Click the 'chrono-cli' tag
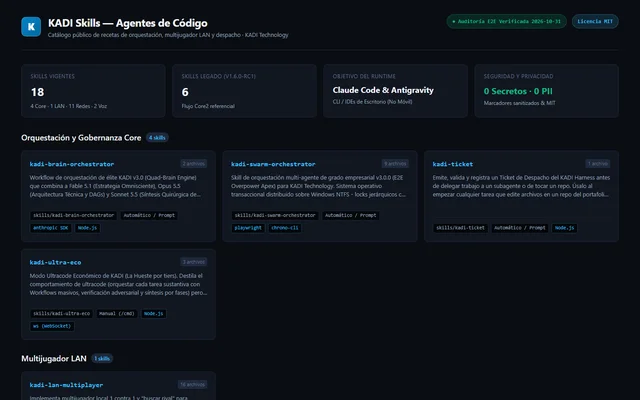 (x=285, y=228)
